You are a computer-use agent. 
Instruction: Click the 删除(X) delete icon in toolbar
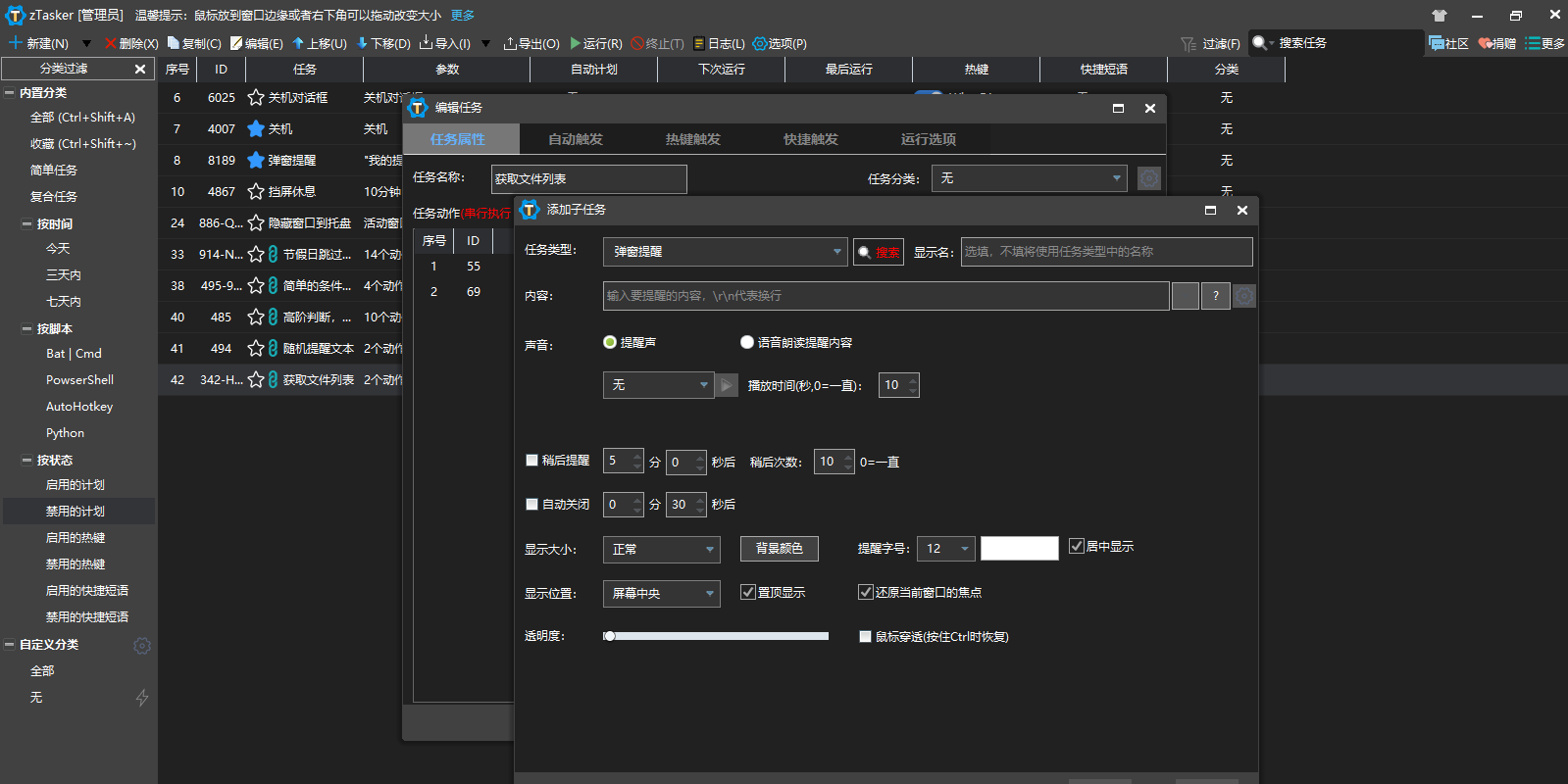pos(110,43)
